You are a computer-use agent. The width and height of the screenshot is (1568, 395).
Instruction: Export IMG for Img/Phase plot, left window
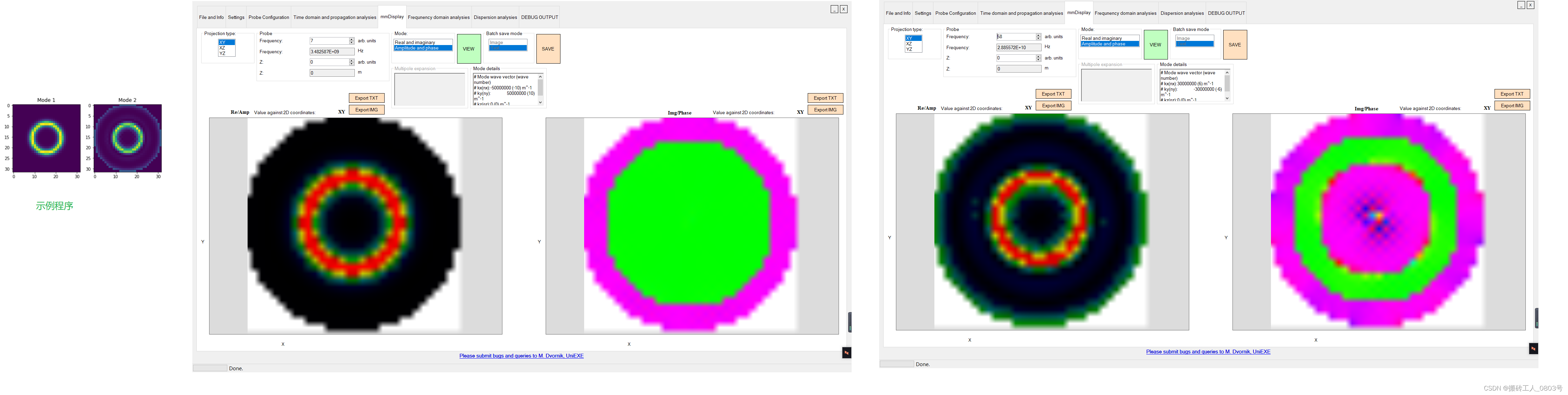pyautogui.click(x=826, y=110)
